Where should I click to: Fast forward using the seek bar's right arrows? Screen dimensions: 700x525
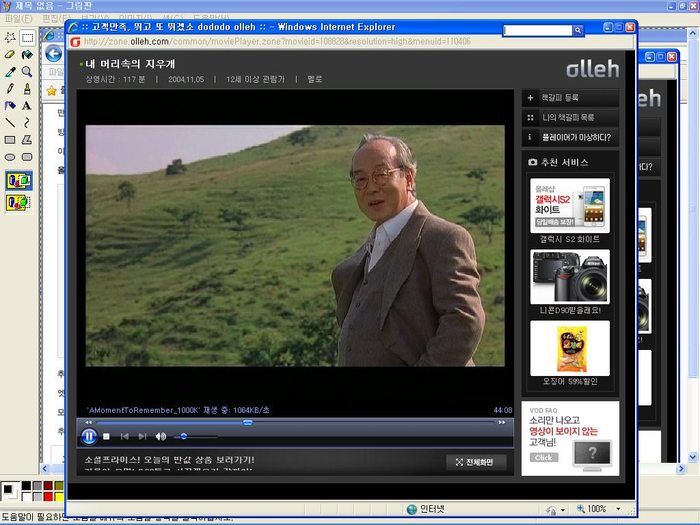502,422
